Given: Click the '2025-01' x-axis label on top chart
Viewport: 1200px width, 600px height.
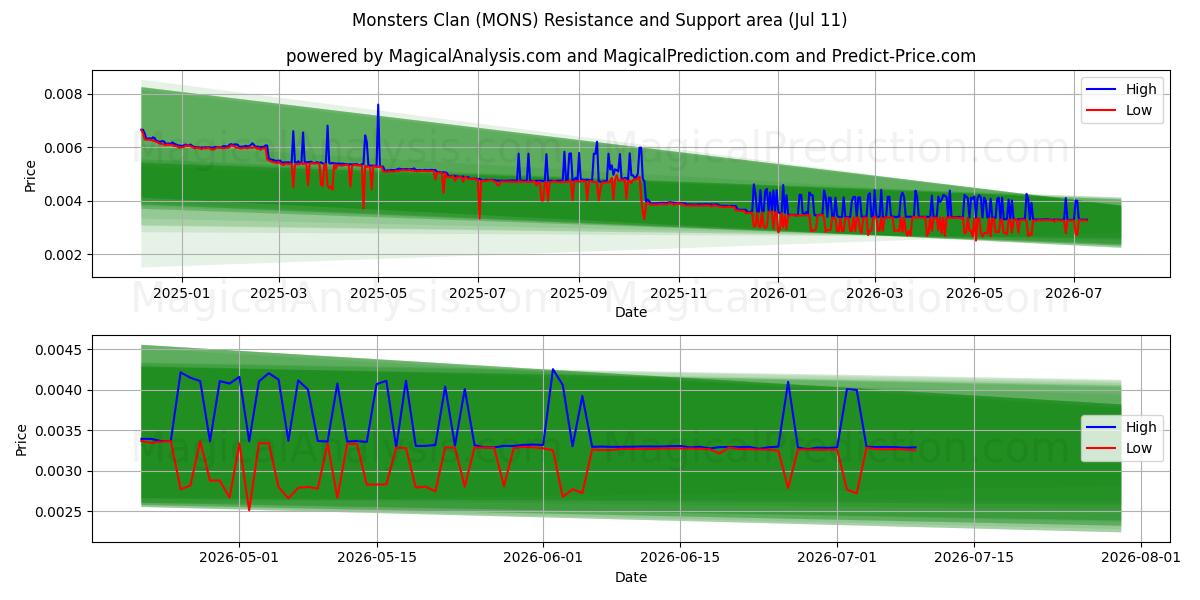Looking at the screenshot, I should (181, 293).
